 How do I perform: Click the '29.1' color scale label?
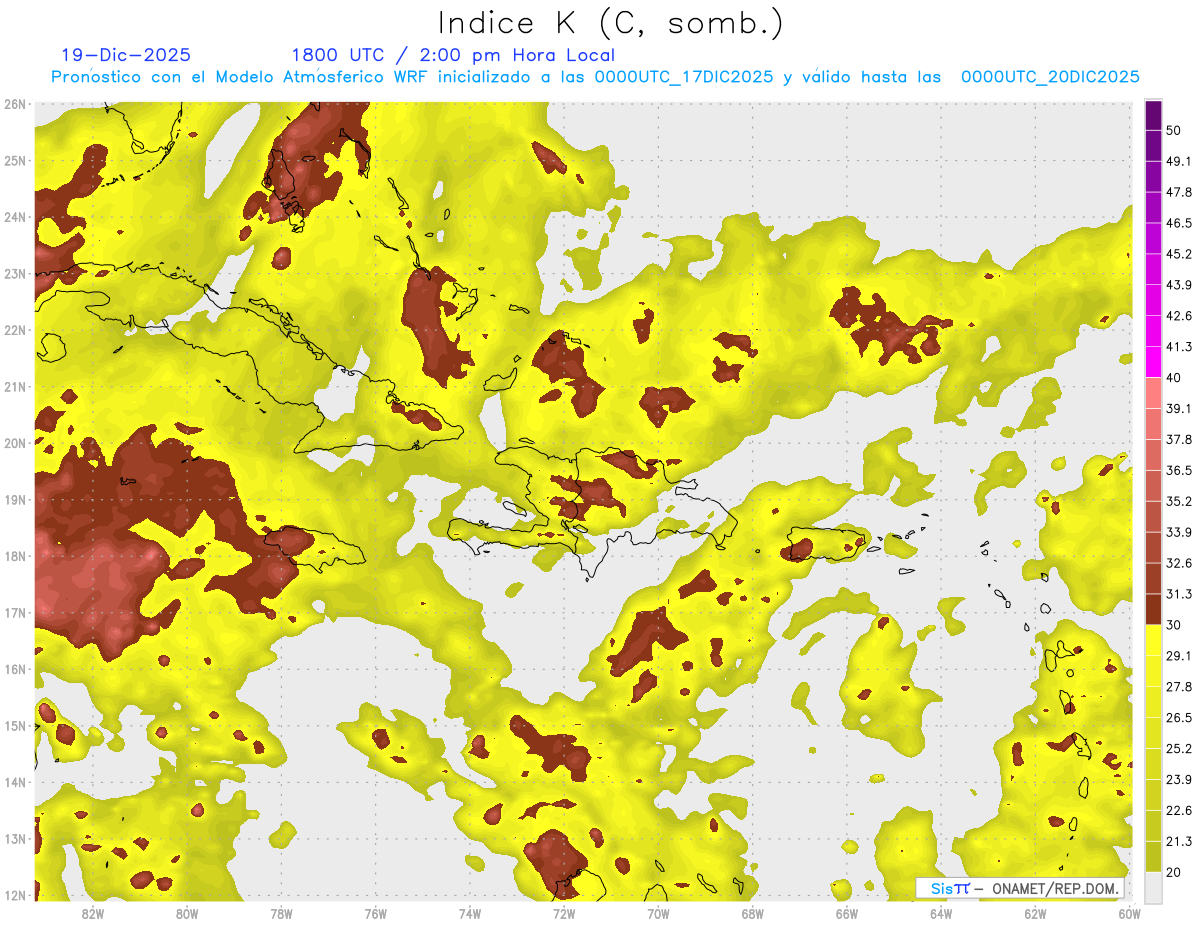tap(1178, 655)
